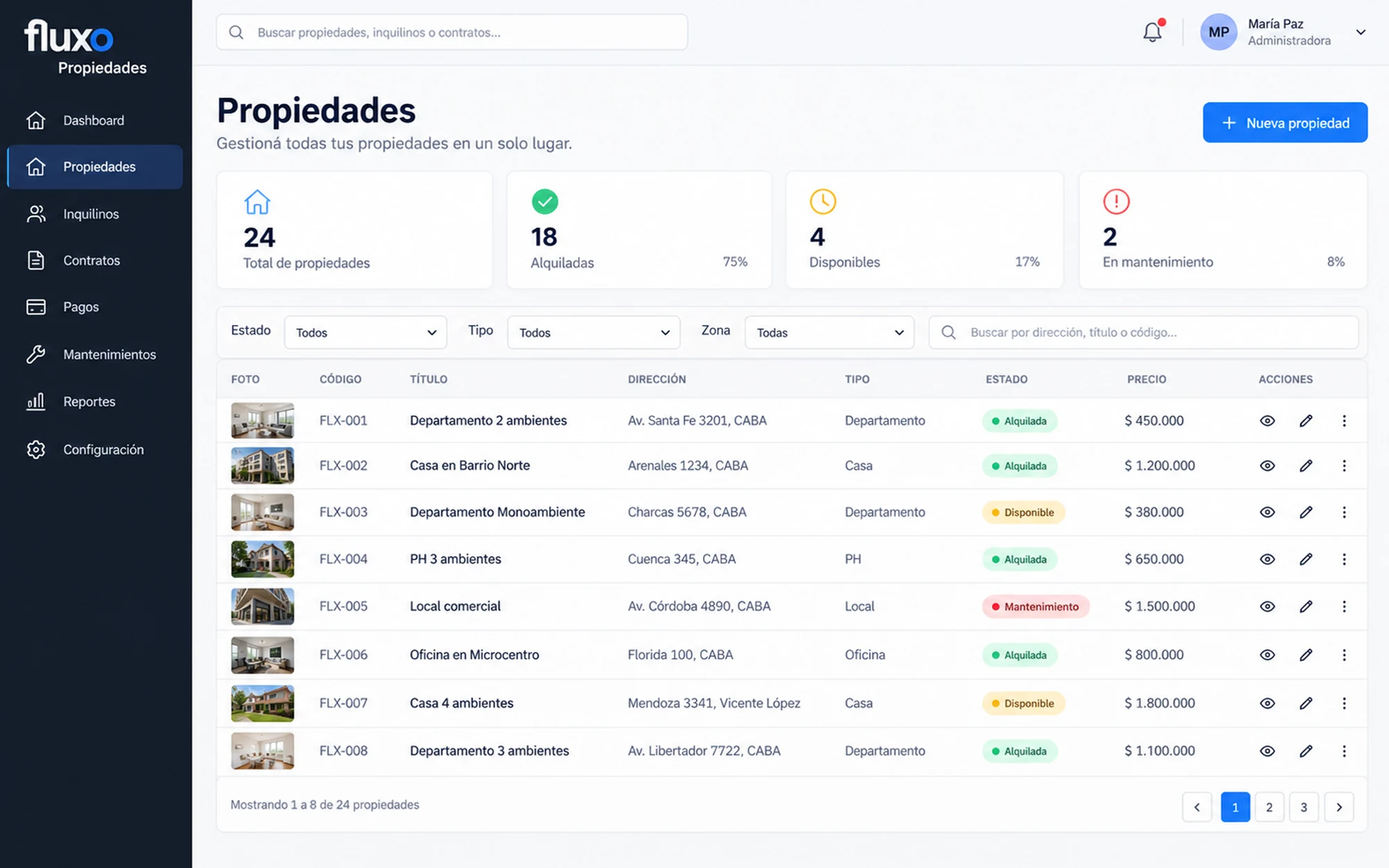
Task: Edit Oficina en Microcentro with the pencil icon
Action: 1306,655
